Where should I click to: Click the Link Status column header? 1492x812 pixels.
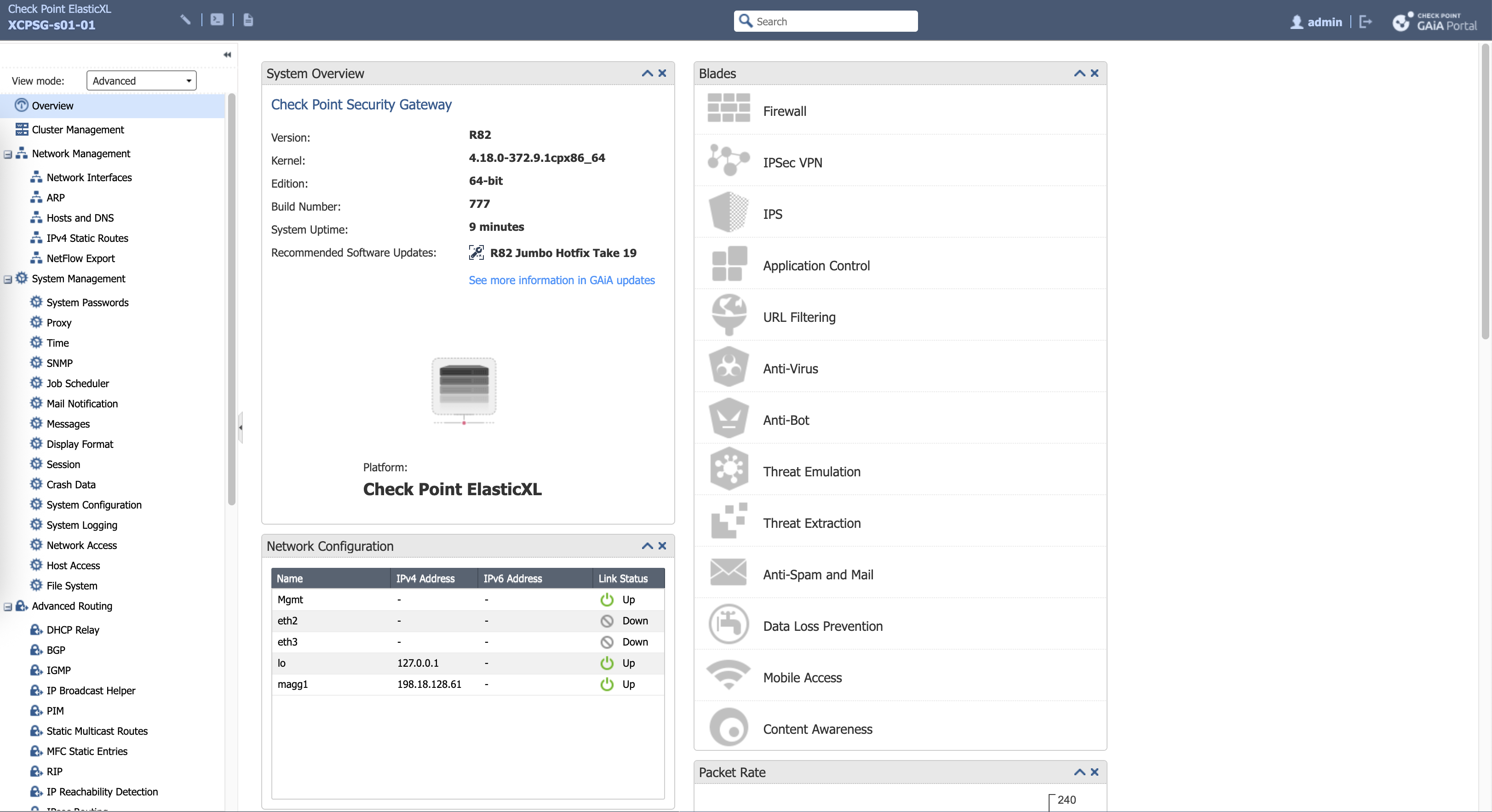[x=623, y=578]
